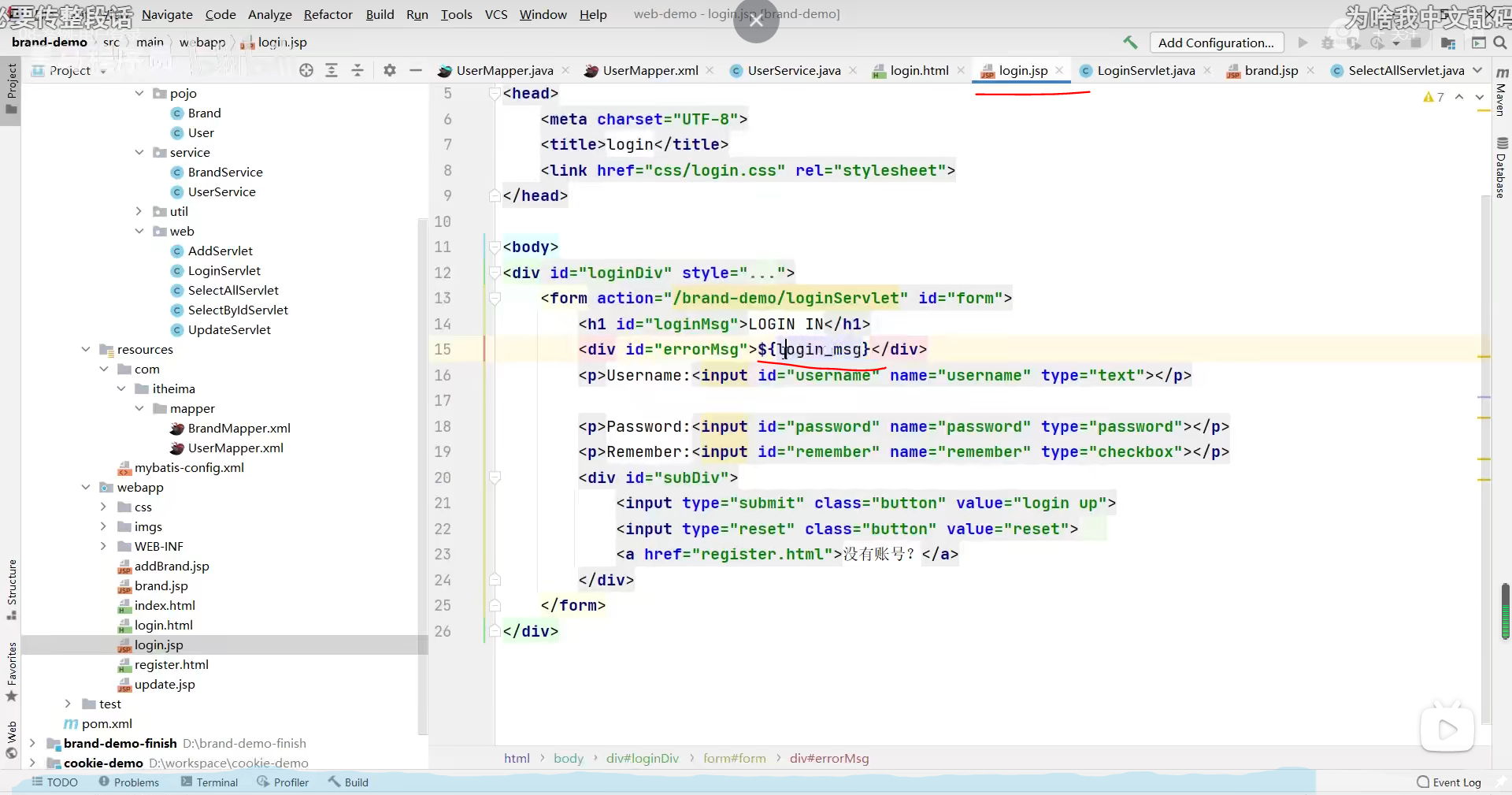
Task: Expand the css folder
Action: coord(103,507)
